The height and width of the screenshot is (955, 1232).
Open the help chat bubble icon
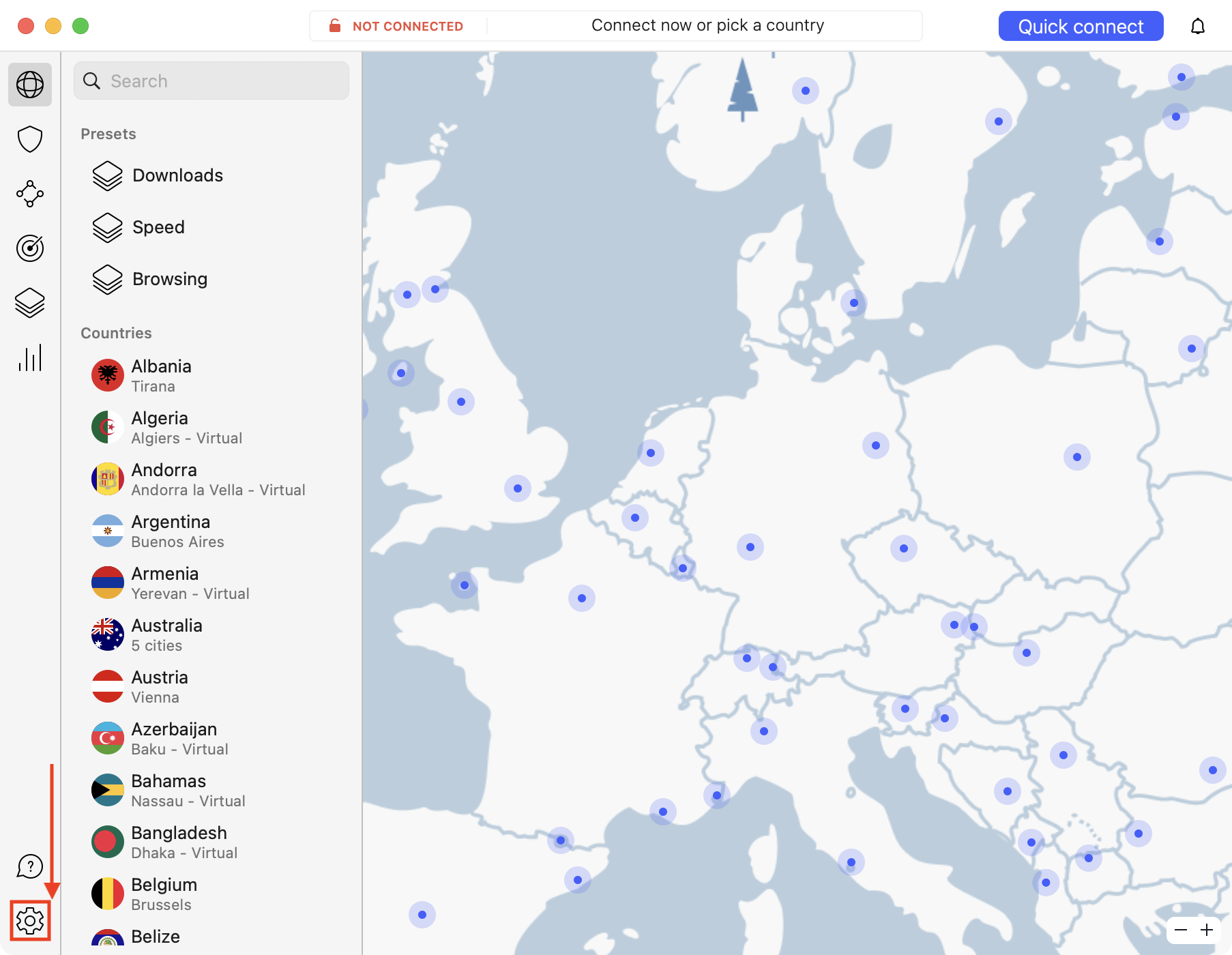(30, 866)
